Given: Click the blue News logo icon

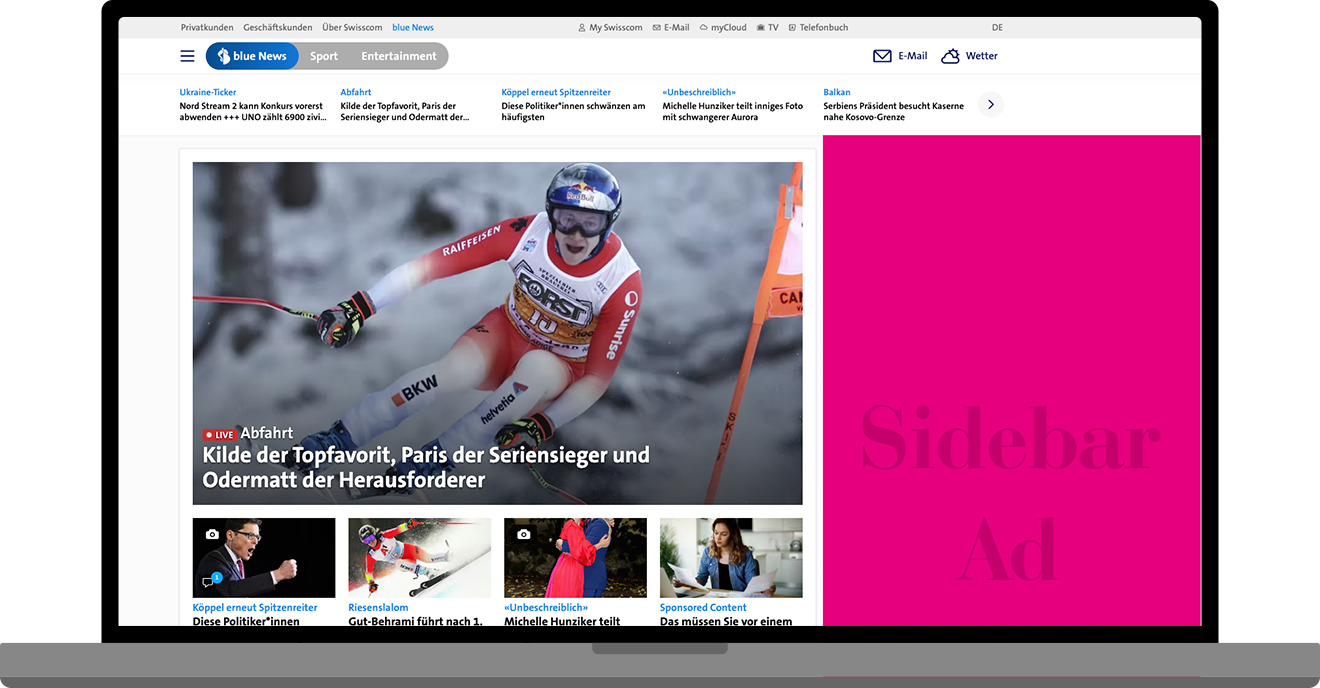Looking at the screenshot, I should pyautogui.click(x=225, y=56).
